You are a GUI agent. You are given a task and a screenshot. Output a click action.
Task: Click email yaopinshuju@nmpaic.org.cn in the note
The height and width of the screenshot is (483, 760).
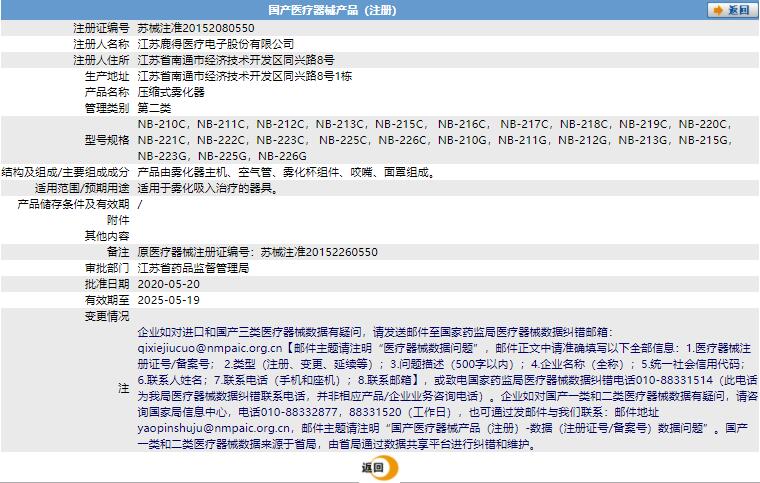214,428
